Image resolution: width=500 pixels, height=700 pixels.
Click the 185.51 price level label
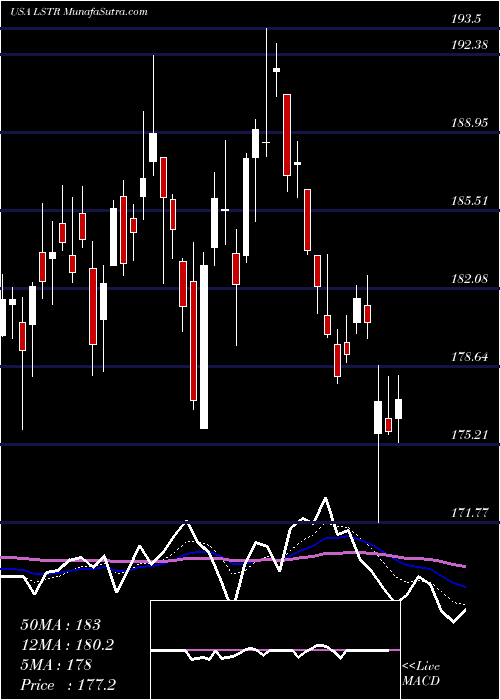470,201
